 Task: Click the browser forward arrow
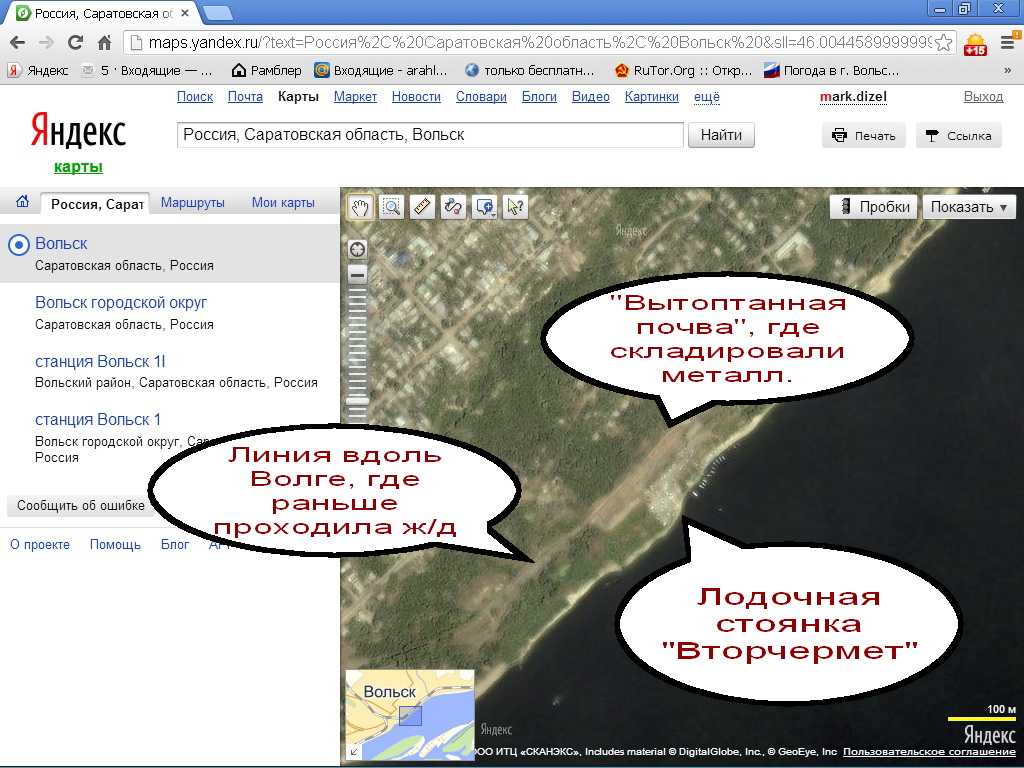pos(46,43)
